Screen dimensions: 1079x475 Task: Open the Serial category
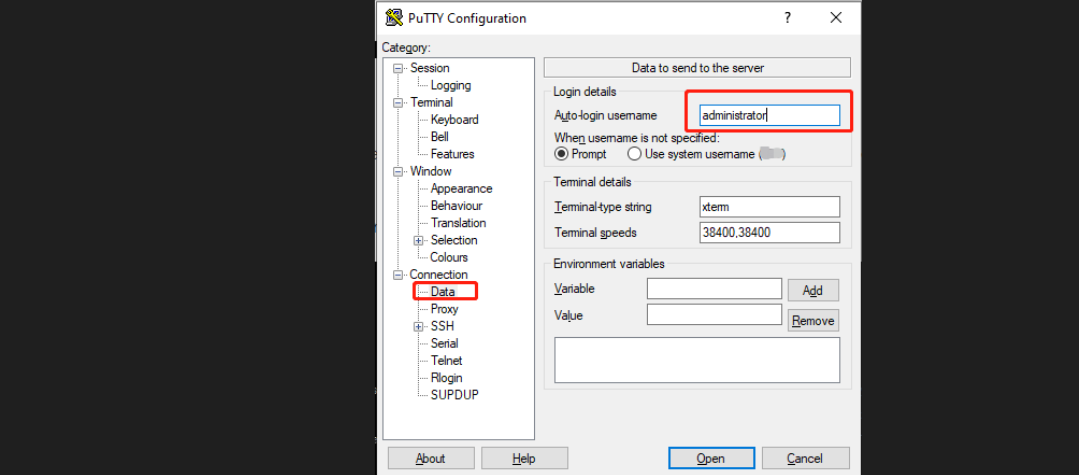445,344
